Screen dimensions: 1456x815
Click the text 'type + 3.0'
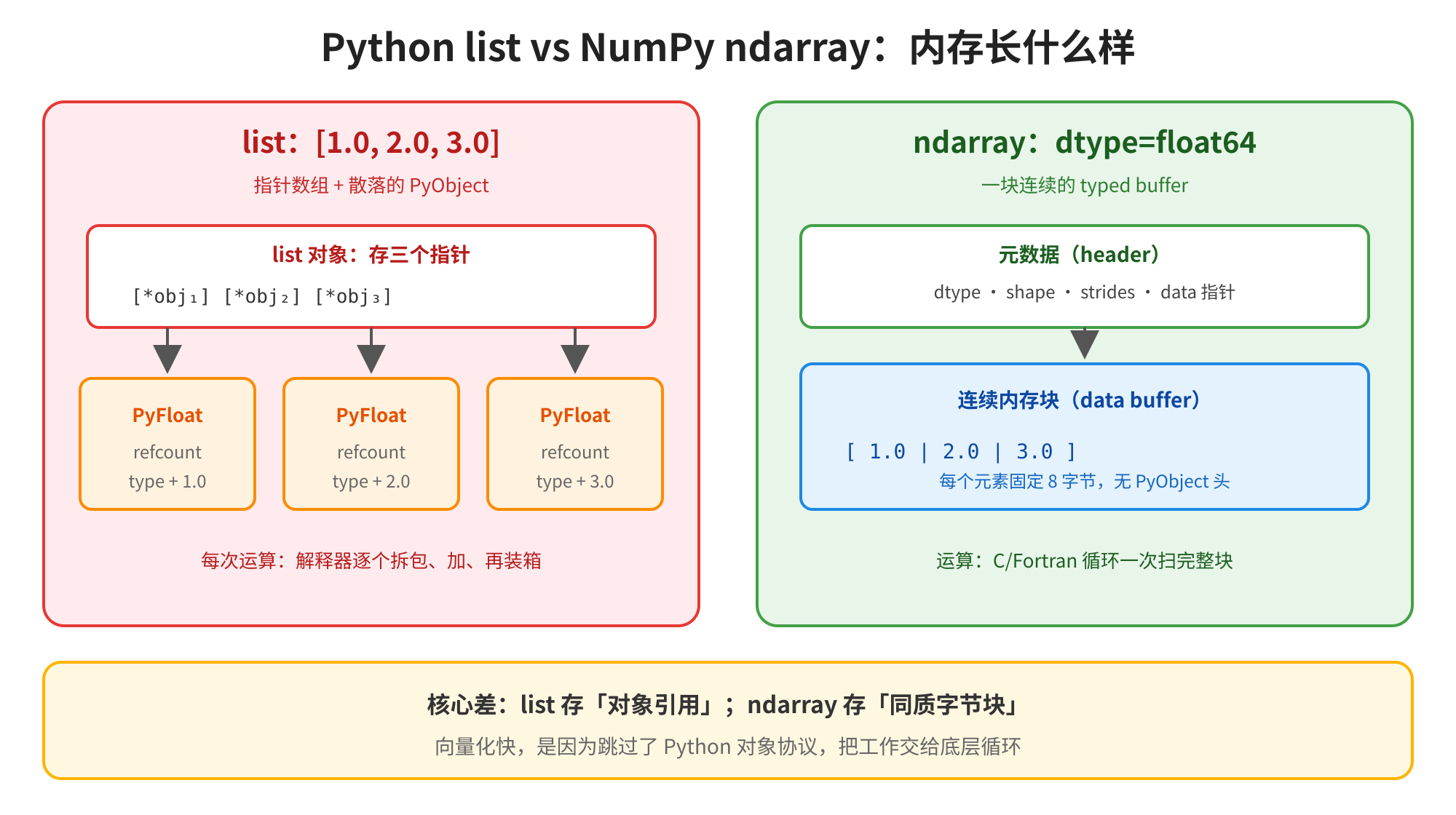click(575, 482)
